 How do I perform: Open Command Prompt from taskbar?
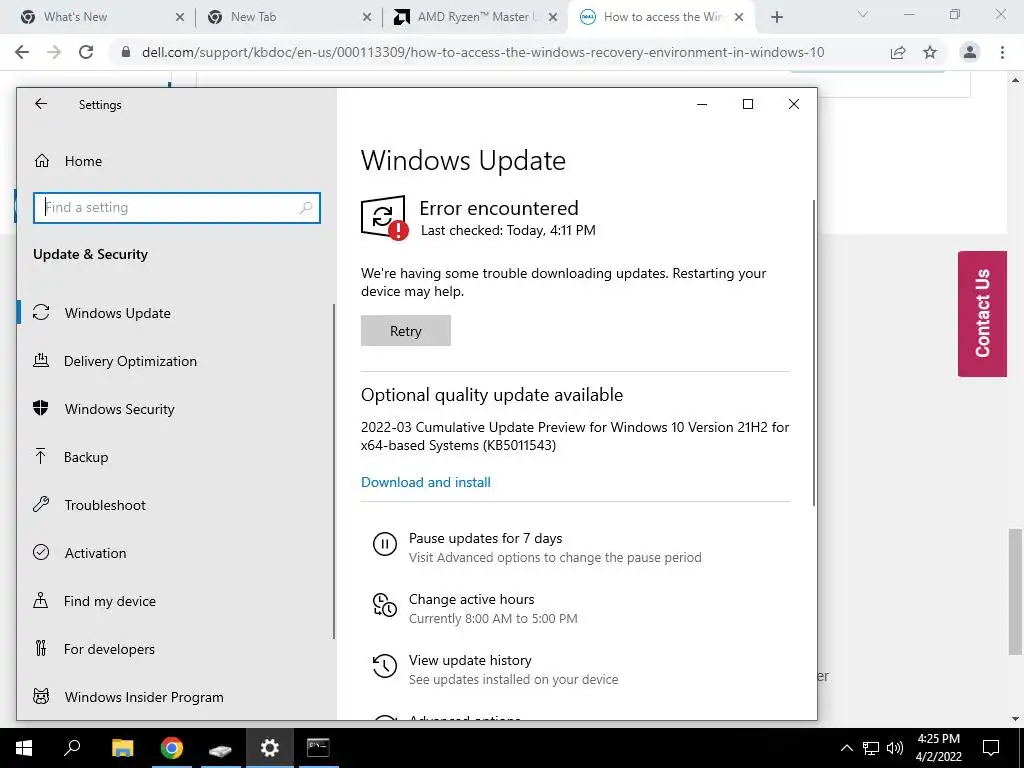click(x=319, y=748)
